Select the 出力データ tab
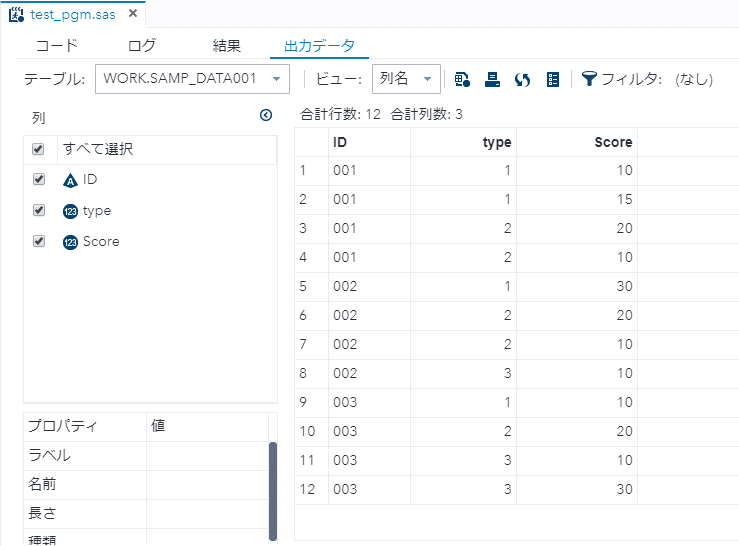Screen dimensions: 739x546 pyautogui.click(x=319, y=45)
